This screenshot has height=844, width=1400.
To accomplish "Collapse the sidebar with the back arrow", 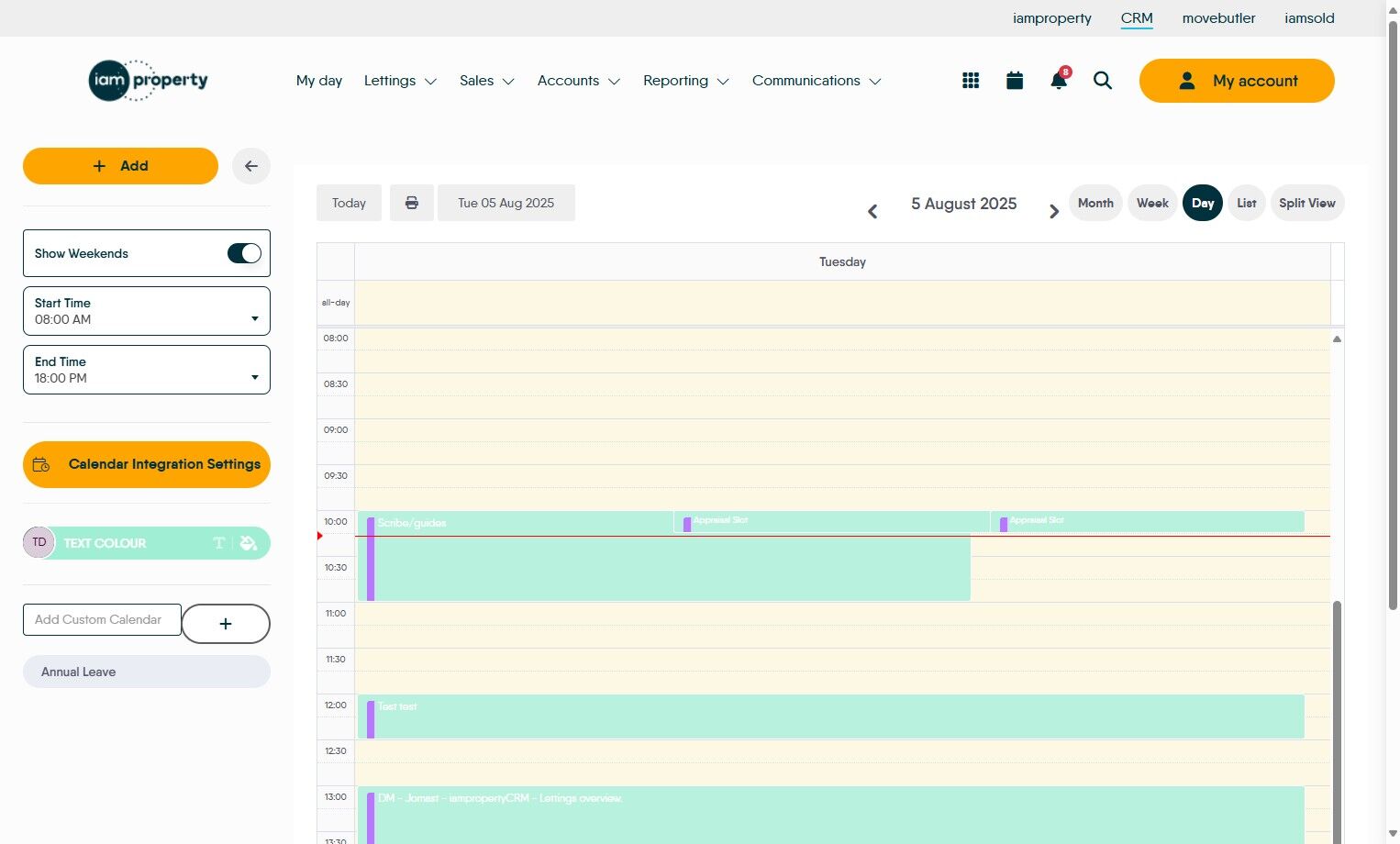I will (251, 166).
